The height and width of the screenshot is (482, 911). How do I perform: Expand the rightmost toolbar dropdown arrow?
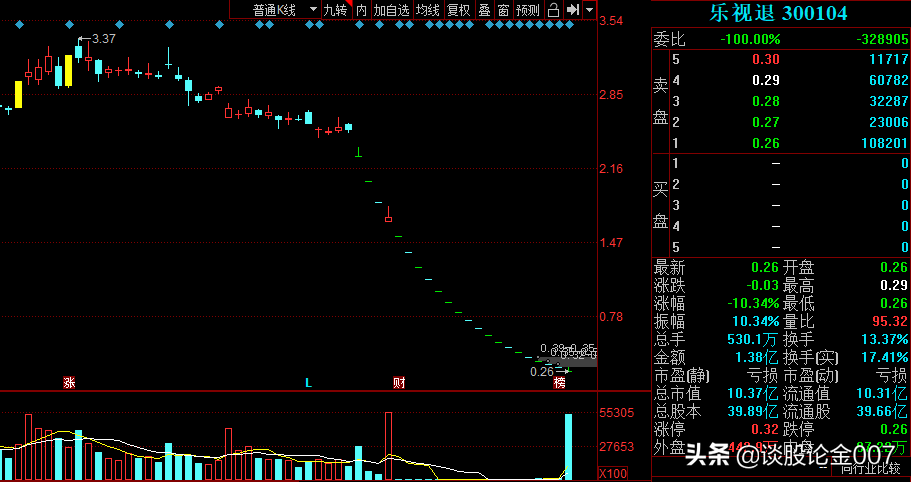tap(589, 10)
